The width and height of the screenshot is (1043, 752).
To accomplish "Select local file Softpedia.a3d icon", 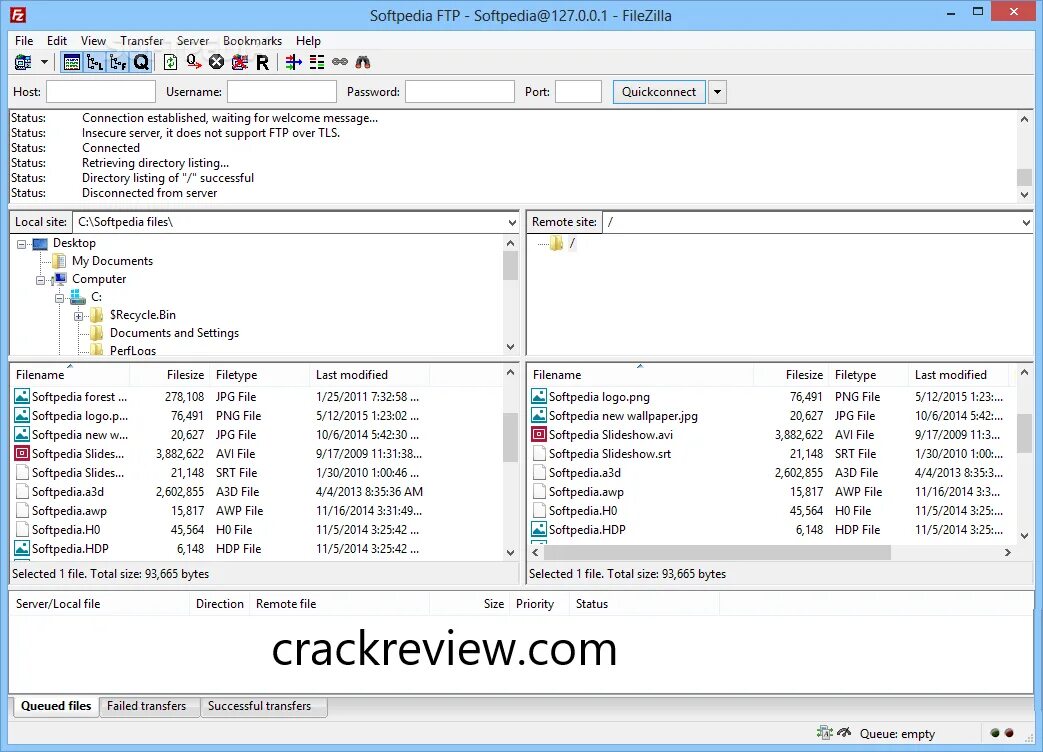I will (x=22, y=492).
